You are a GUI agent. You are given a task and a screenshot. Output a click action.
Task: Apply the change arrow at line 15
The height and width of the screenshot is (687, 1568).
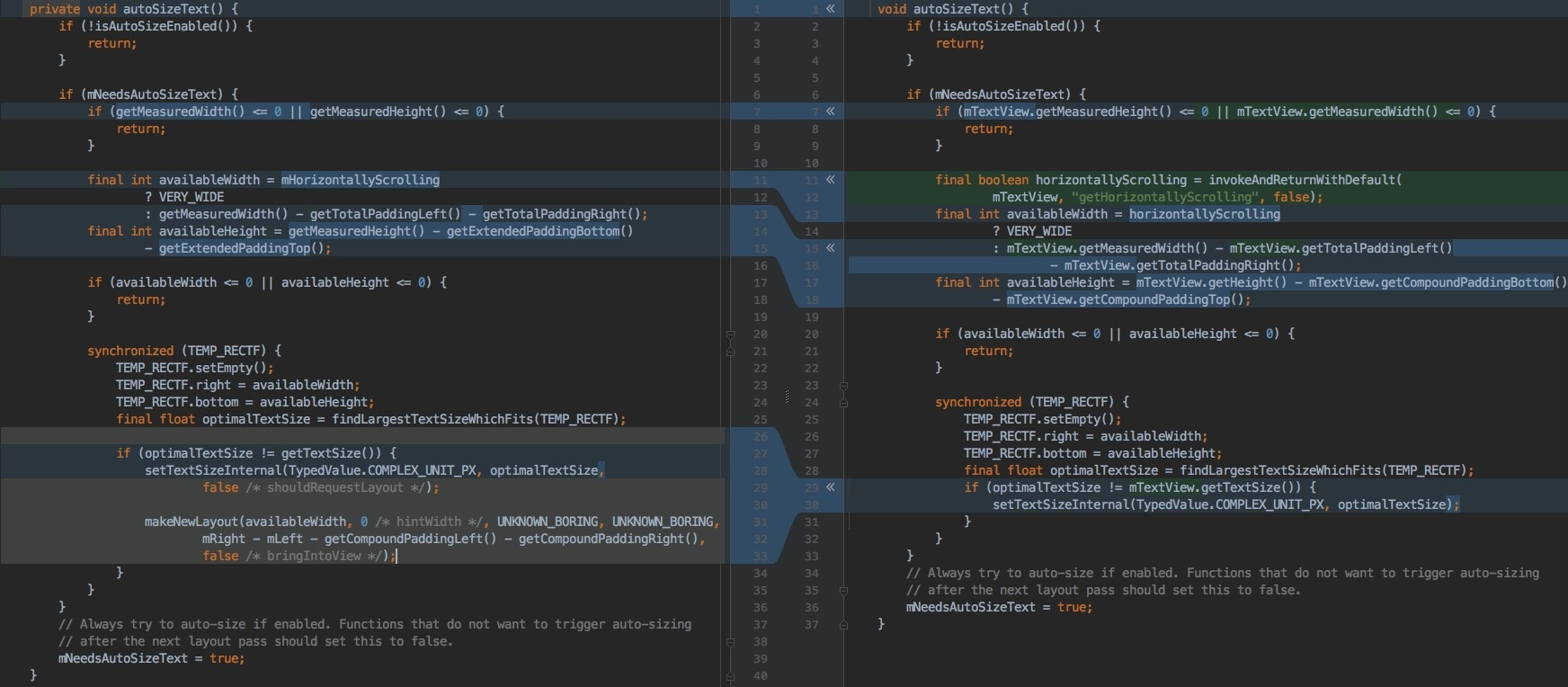click(x=831, y=248)
